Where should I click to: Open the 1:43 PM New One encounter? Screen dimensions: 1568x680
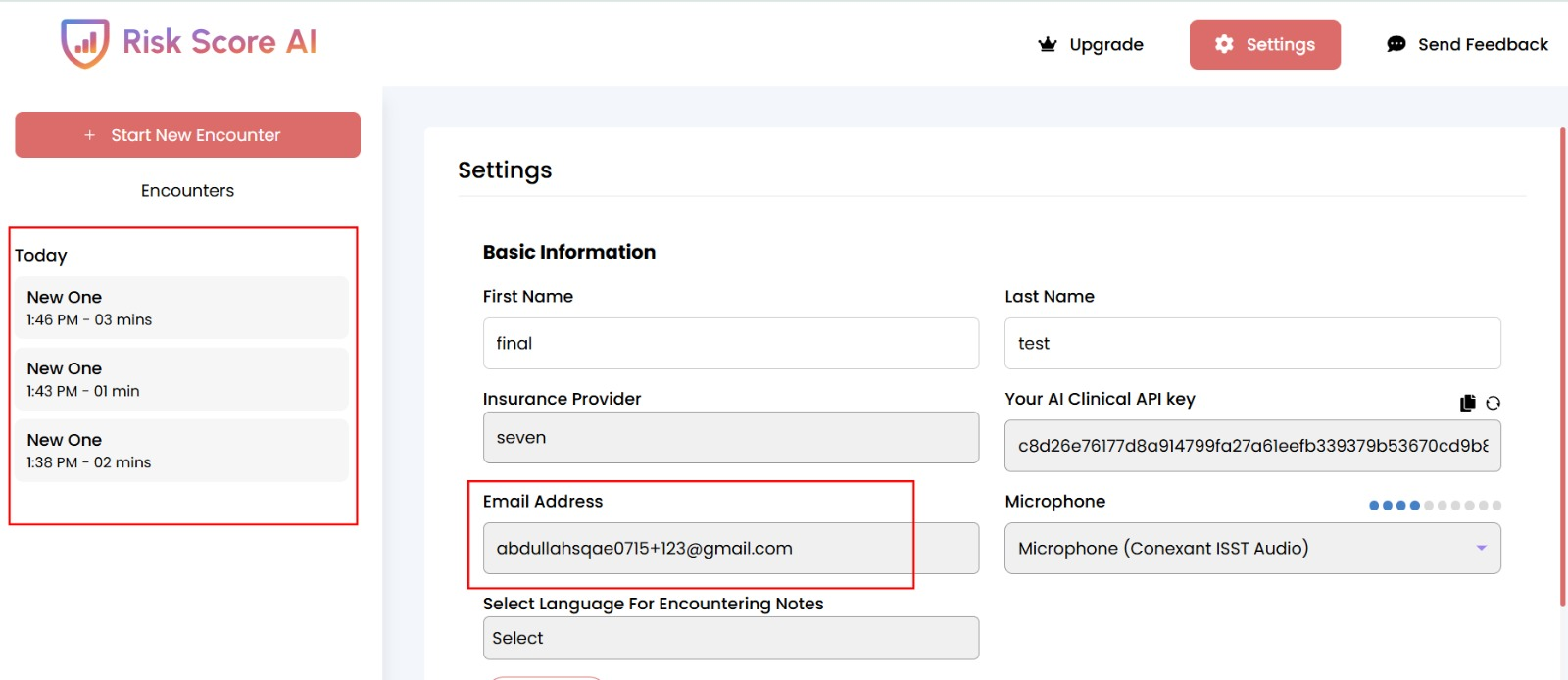click(181, 379)
